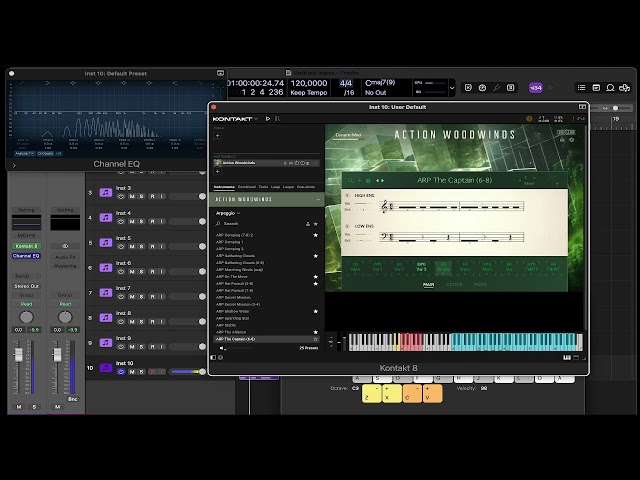Open the Arpeggio category dropdown

coord(228,213)
